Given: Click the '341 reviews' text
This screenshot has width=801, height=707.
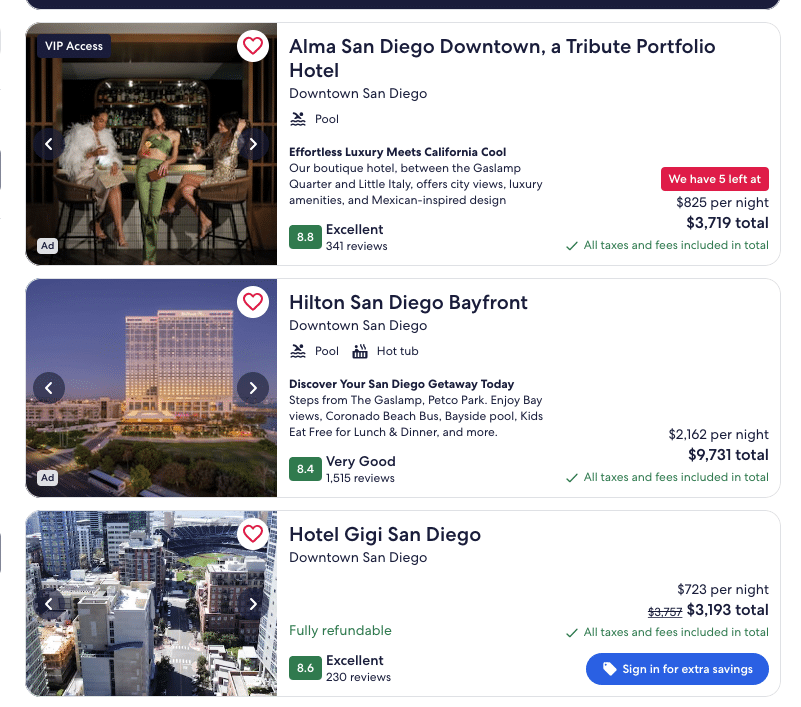Looking at the screenshot, I should coord(357,246).
